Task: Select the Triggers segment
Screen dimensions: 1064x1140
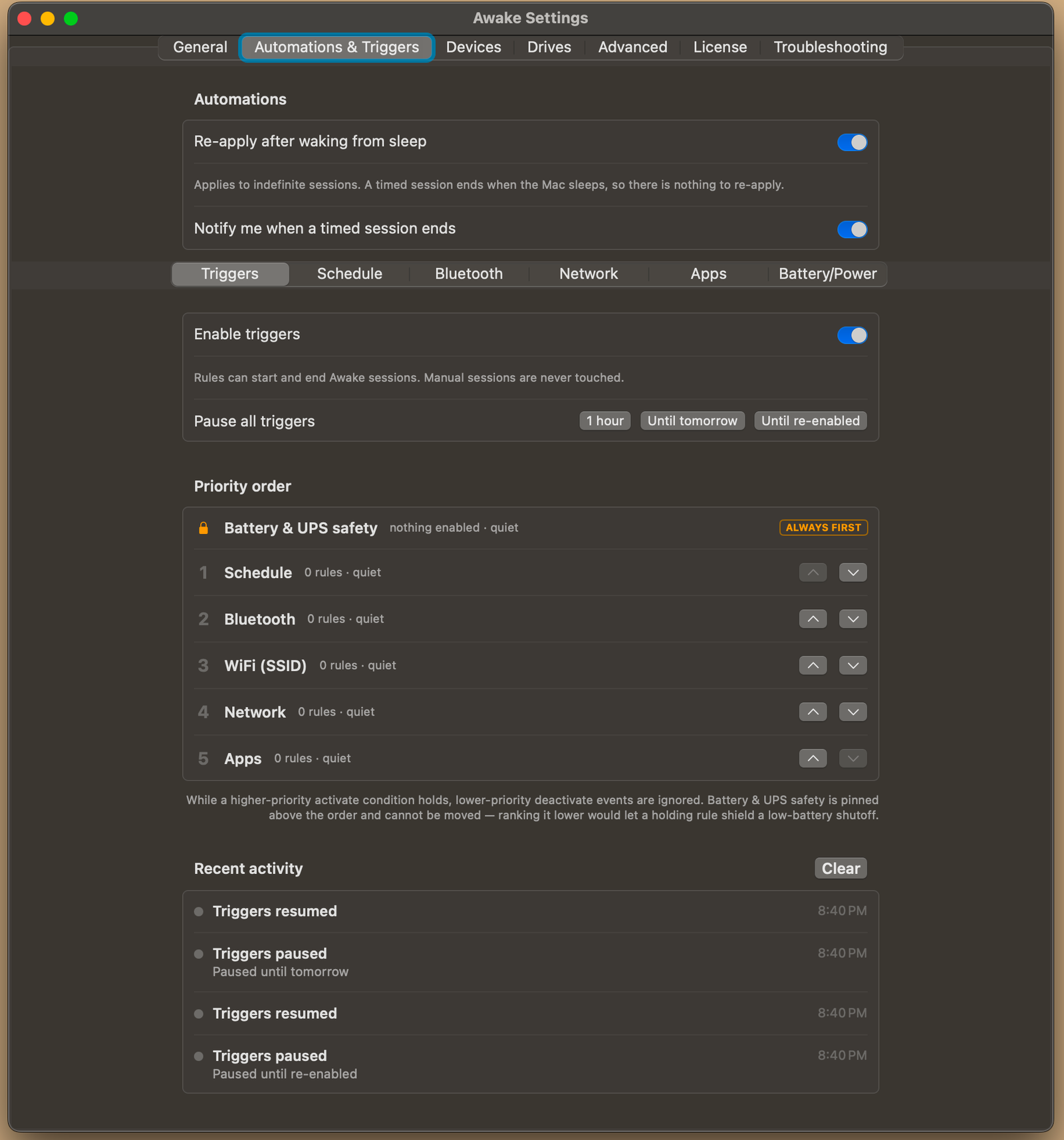Action: tap(230, 274)
